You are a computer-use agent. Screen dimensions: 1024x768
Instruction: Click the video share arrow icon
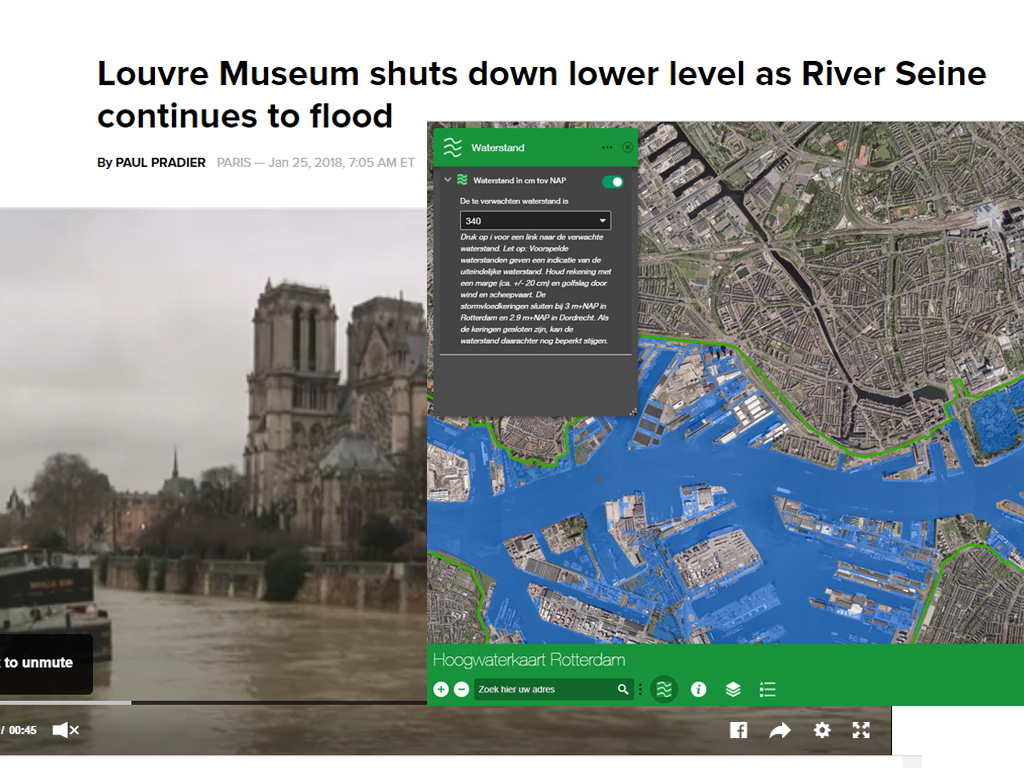click(780, 730)
